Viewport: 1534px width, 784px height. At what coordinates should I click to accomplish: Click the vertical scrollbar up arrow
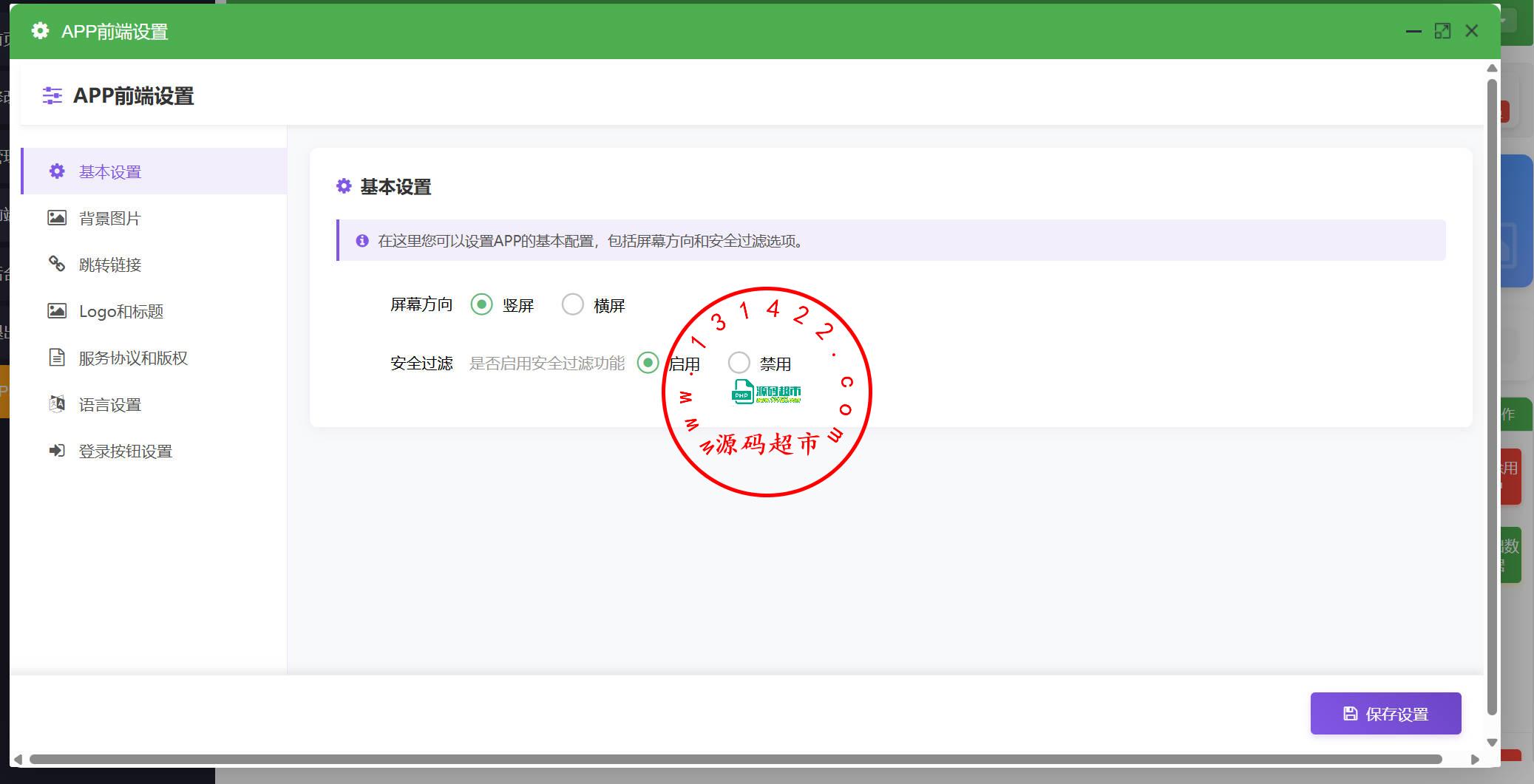1492,68
